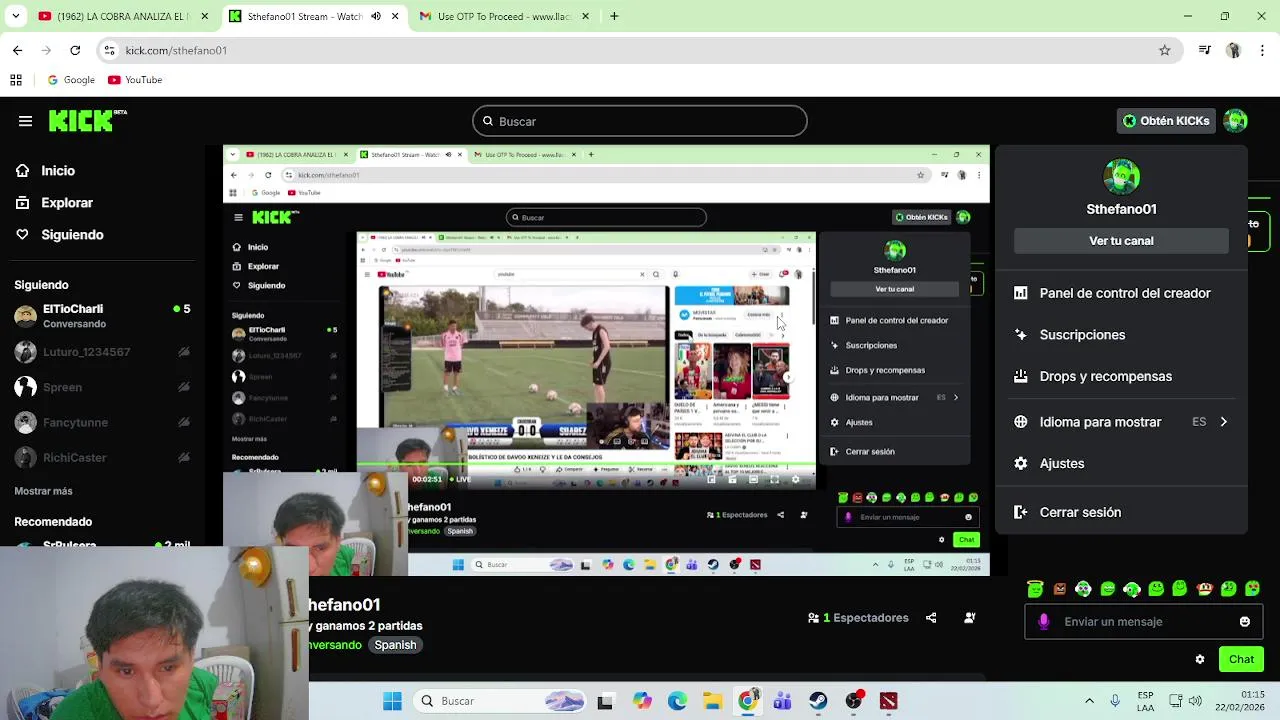Open the Kick hamburger sidebar menu
The image size is (1280, 720).
(25, 121)
